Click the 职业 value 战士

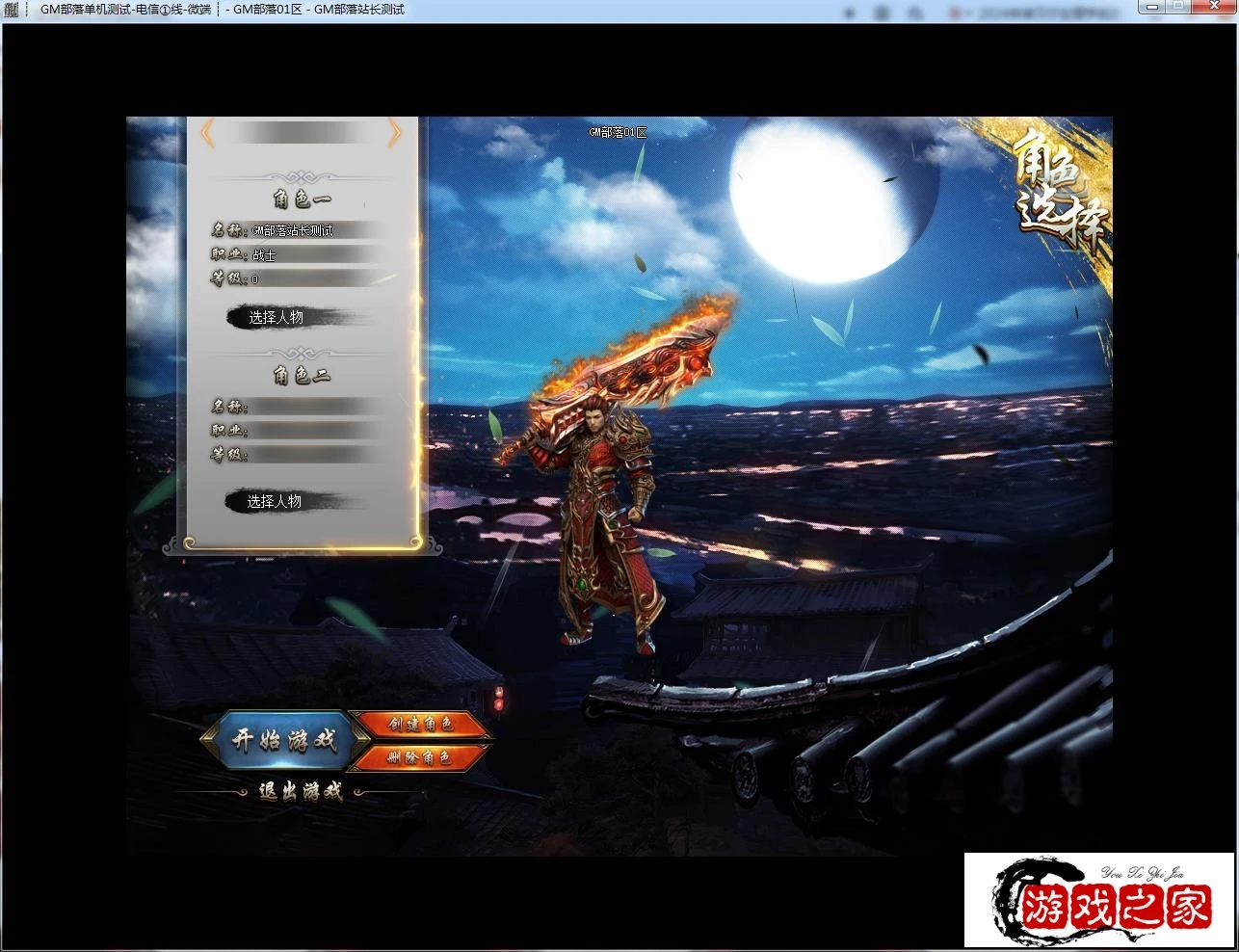tap(264, 255)
